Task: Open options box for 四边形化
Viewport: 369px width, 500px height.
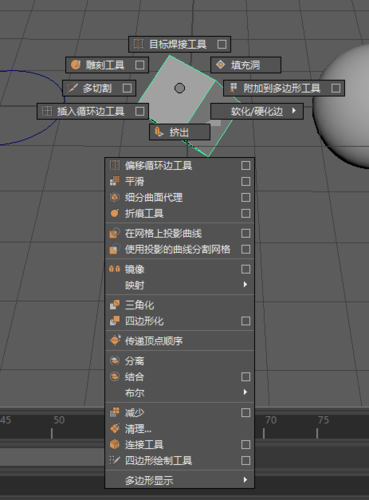Action: [x=245, y=321]
